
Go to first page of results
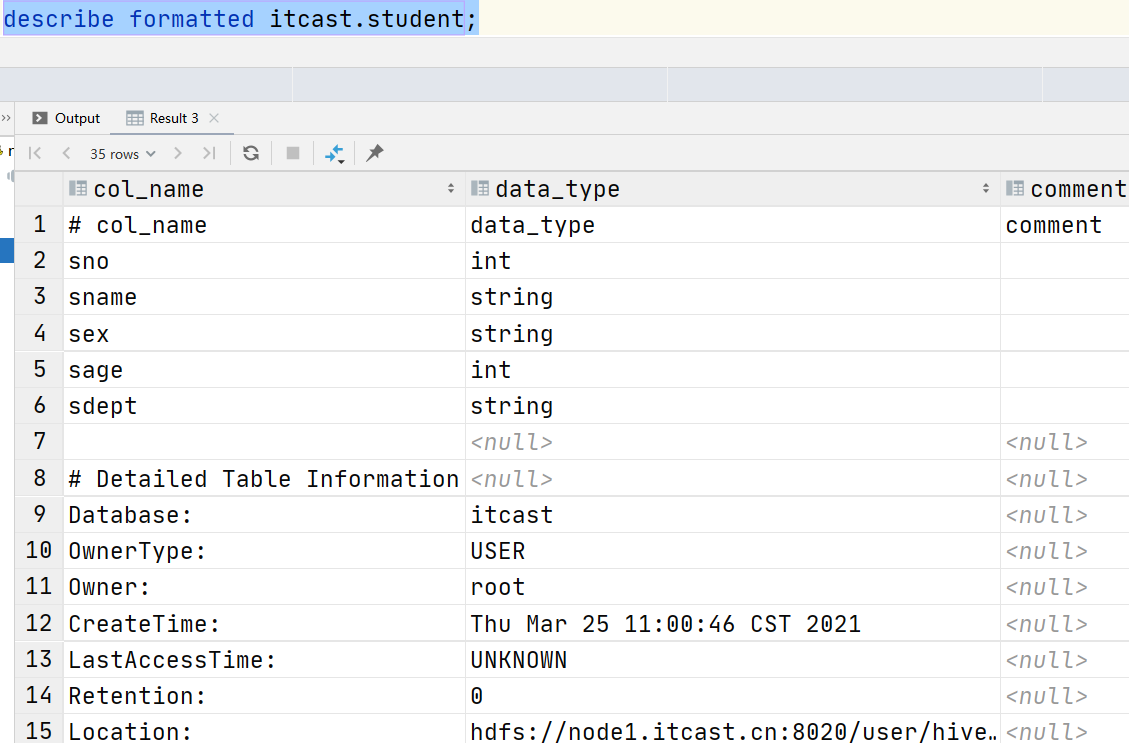35,153
